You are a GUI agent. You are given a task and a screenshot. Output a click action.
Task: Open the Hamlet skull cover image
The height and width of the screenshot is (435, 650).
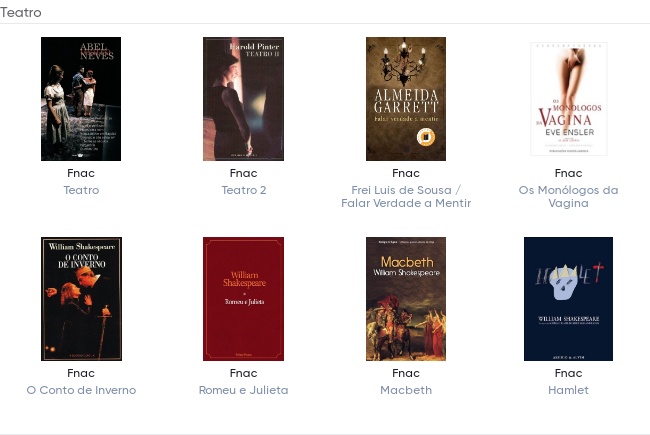[568, 299]
